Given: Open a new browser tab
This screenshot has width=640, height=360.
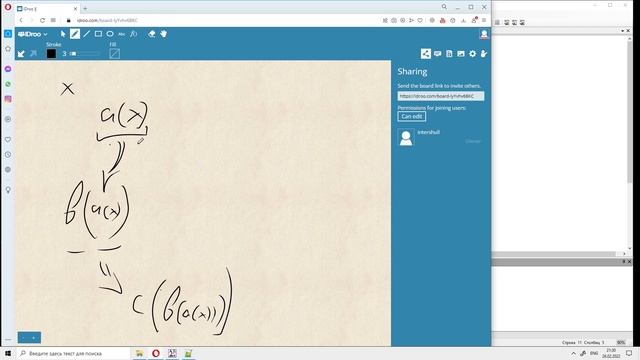Looking at the screenshot, I should click(85, 8).
